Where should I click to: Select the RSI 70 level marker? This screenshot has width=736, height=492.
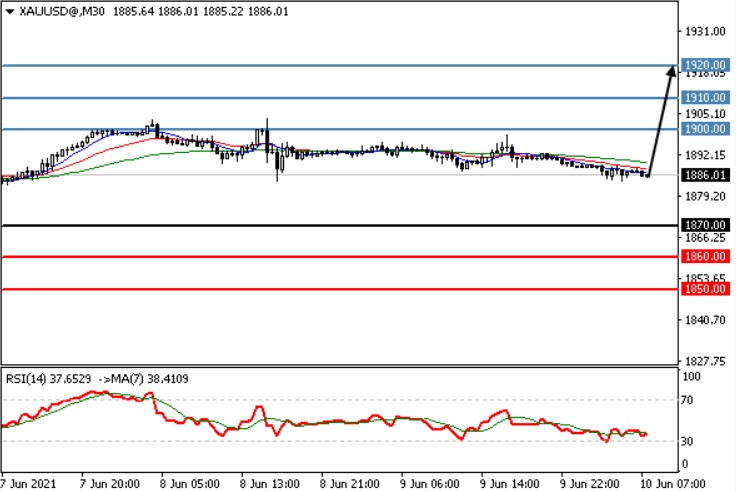coord(687,400)
